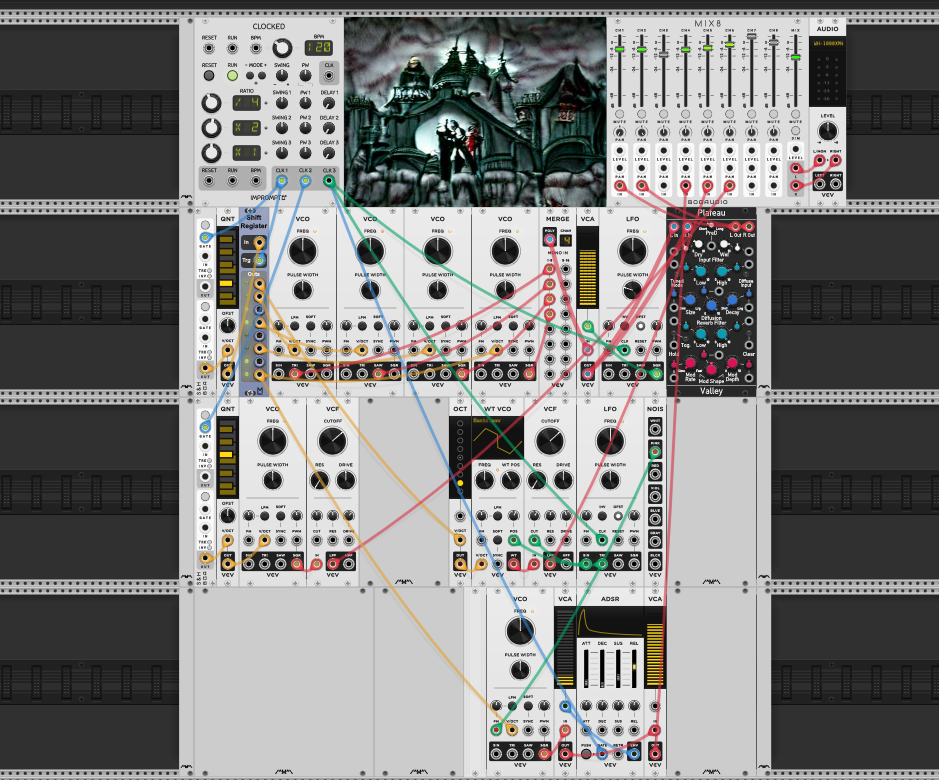Click the SWING master knob on Clocked

pyautogui.click(x=282, y=75)
